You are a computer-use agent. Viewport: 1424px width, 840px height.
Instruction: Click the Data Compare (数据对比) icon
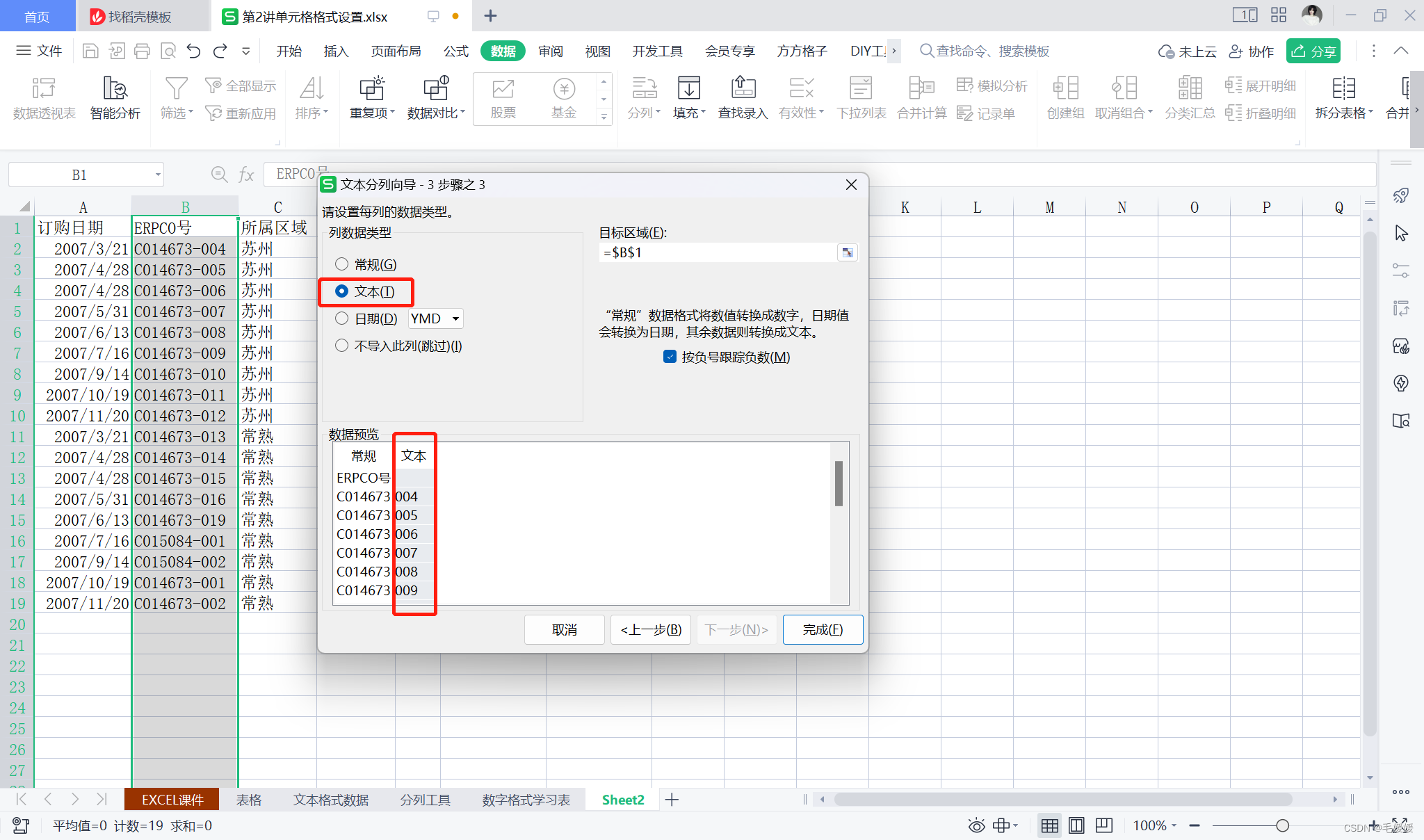436,88
